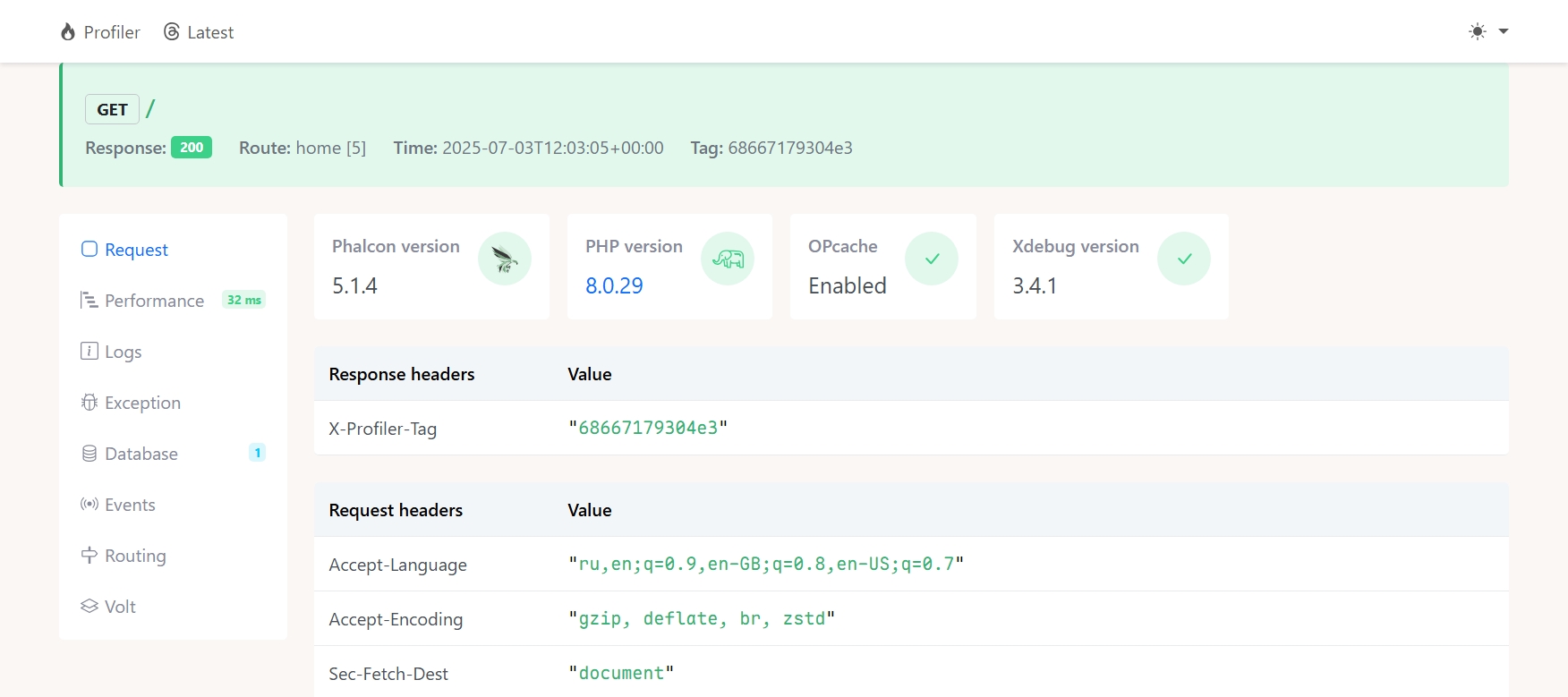Click the OPcache checkmark icon
This screenshot has height=697, width=1568.
[x=932, y=259]
